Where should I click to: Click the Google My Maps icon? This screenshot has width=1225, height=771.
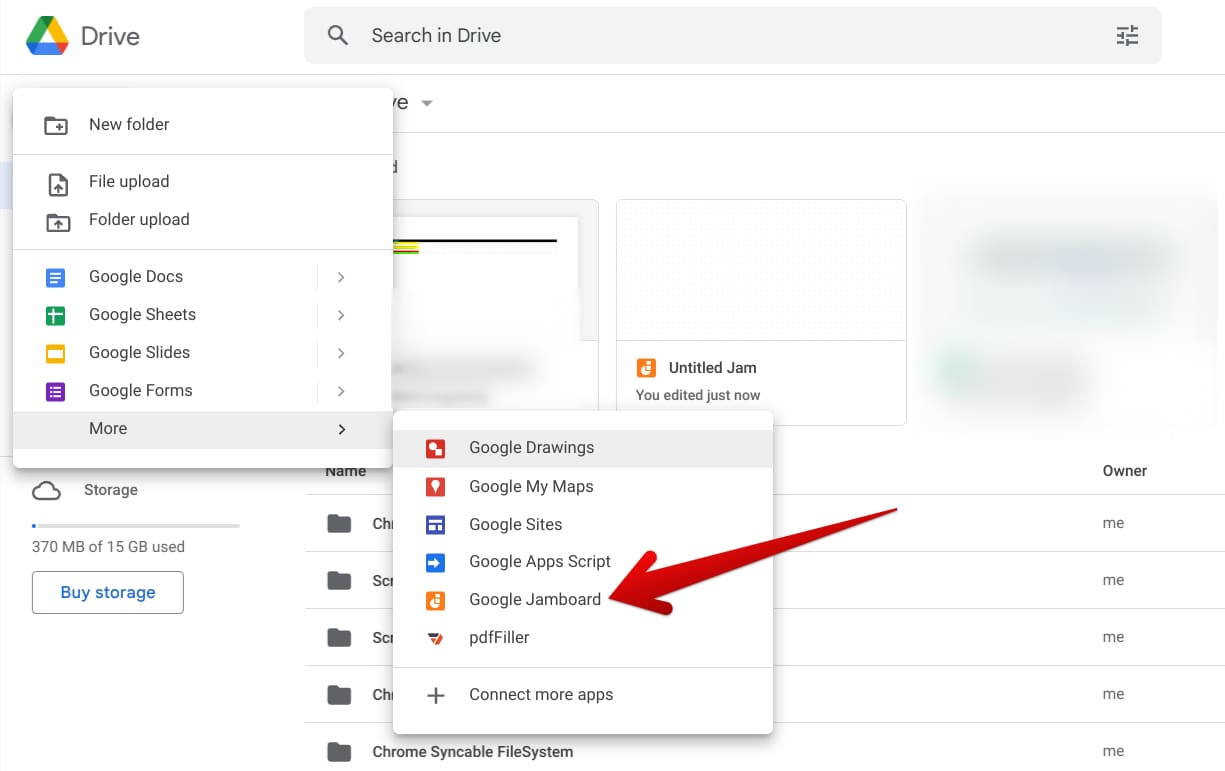click(435, 487)
